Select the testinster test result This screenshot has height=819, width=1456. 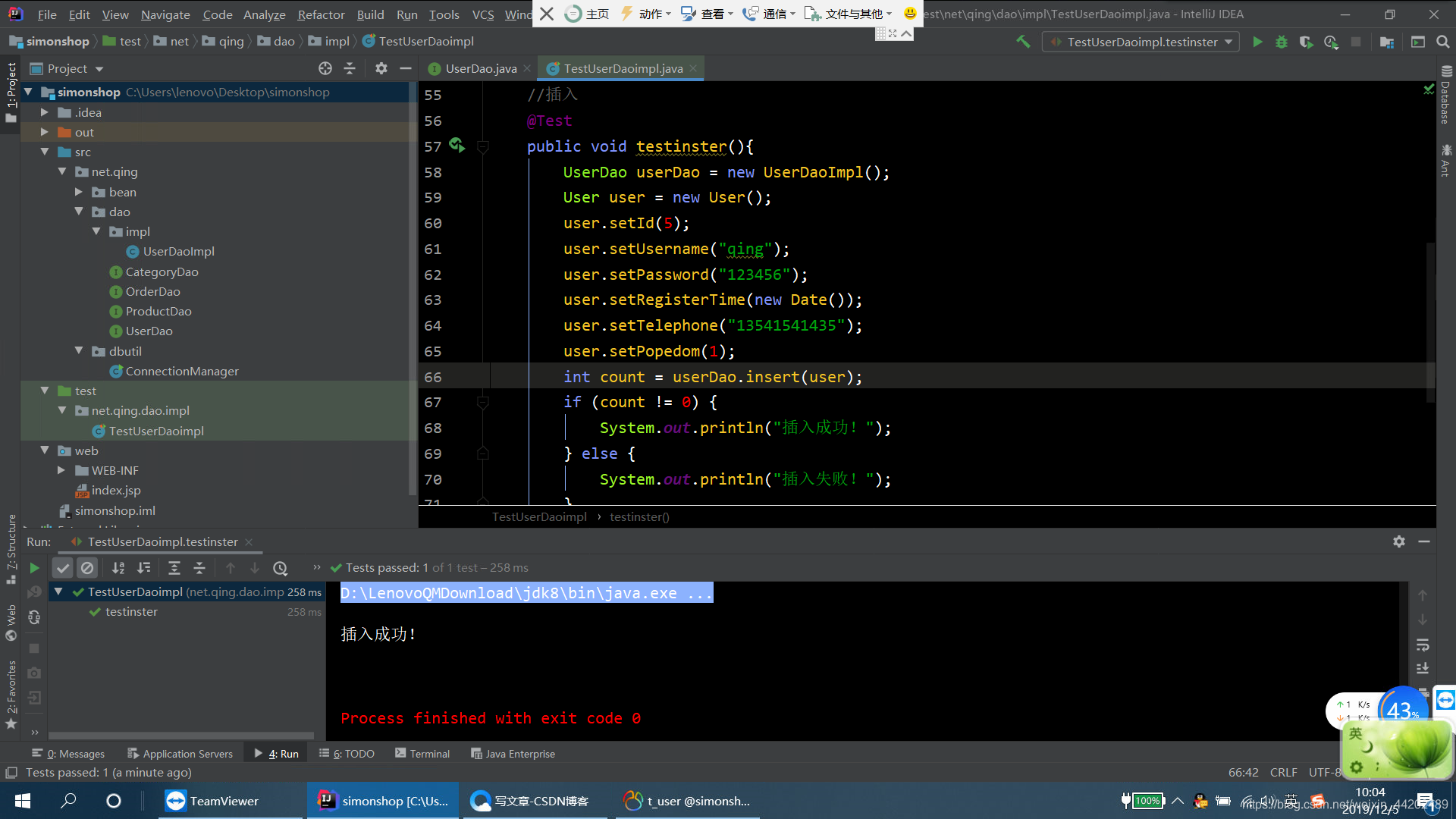pos(131,611)
